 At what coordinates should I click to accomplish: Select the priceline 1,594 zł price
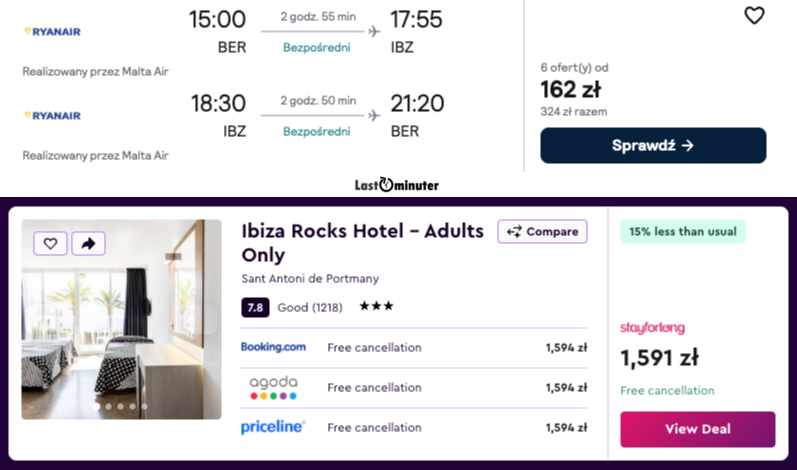pyautogui.click(x=566, y=428)
